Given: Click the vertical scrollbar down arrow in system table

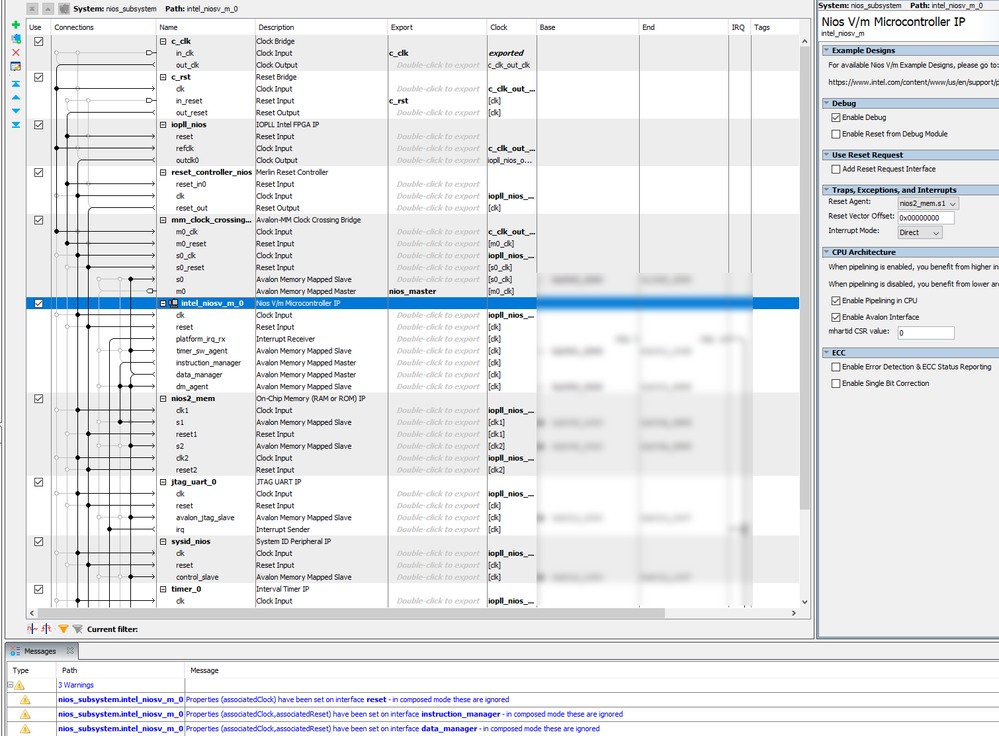Looking at the screenshot, I should 805,602.
